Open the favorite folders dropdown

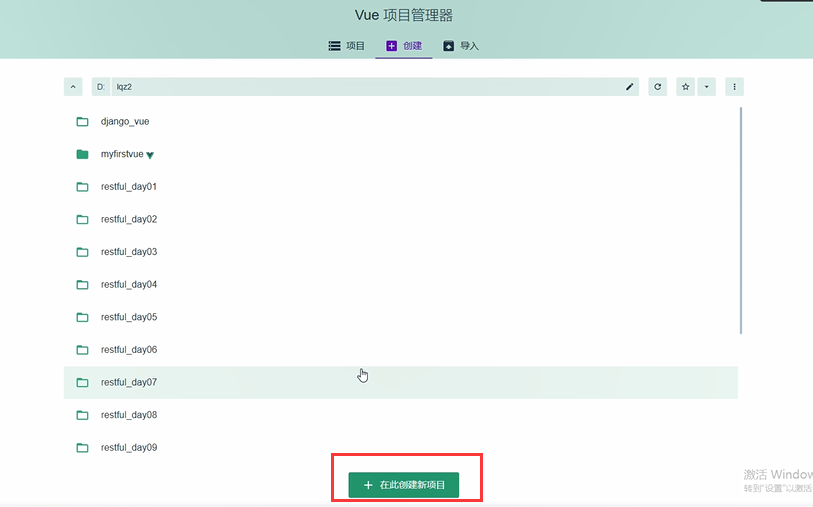coord(706,87)
